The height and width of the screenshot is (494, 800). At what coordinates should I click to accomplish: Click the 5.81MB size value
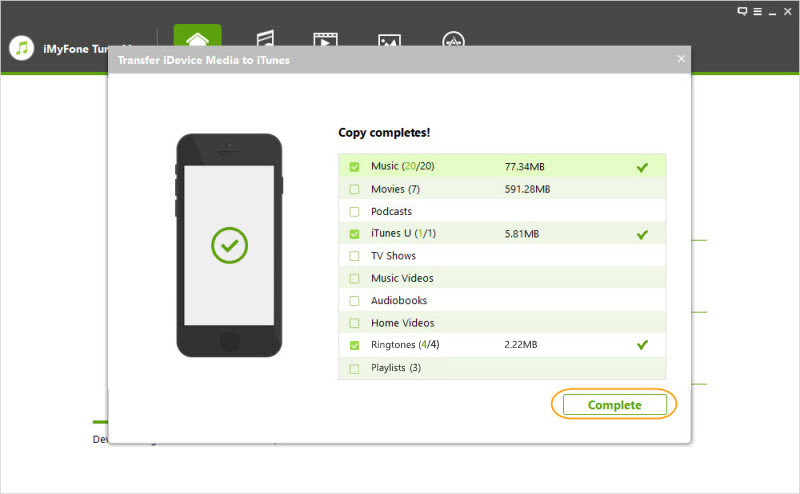pyautogui.click(x=522, y=234)
